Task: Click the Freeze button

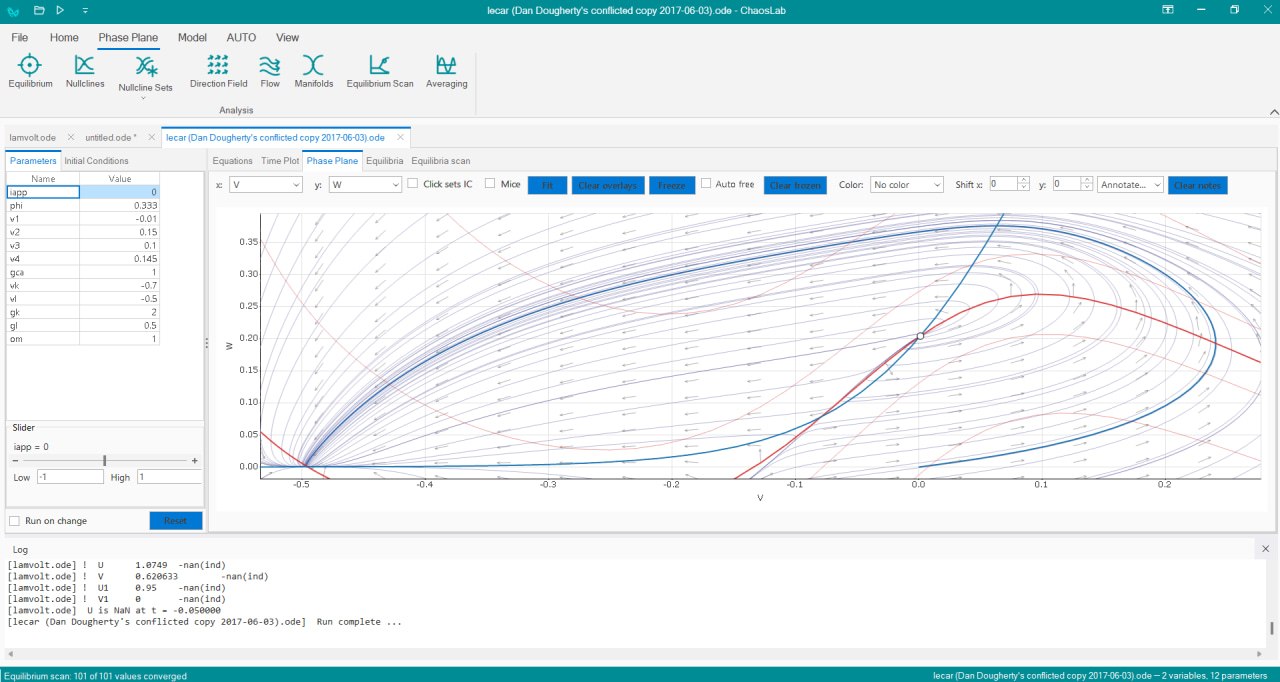Action: point(672,185)
